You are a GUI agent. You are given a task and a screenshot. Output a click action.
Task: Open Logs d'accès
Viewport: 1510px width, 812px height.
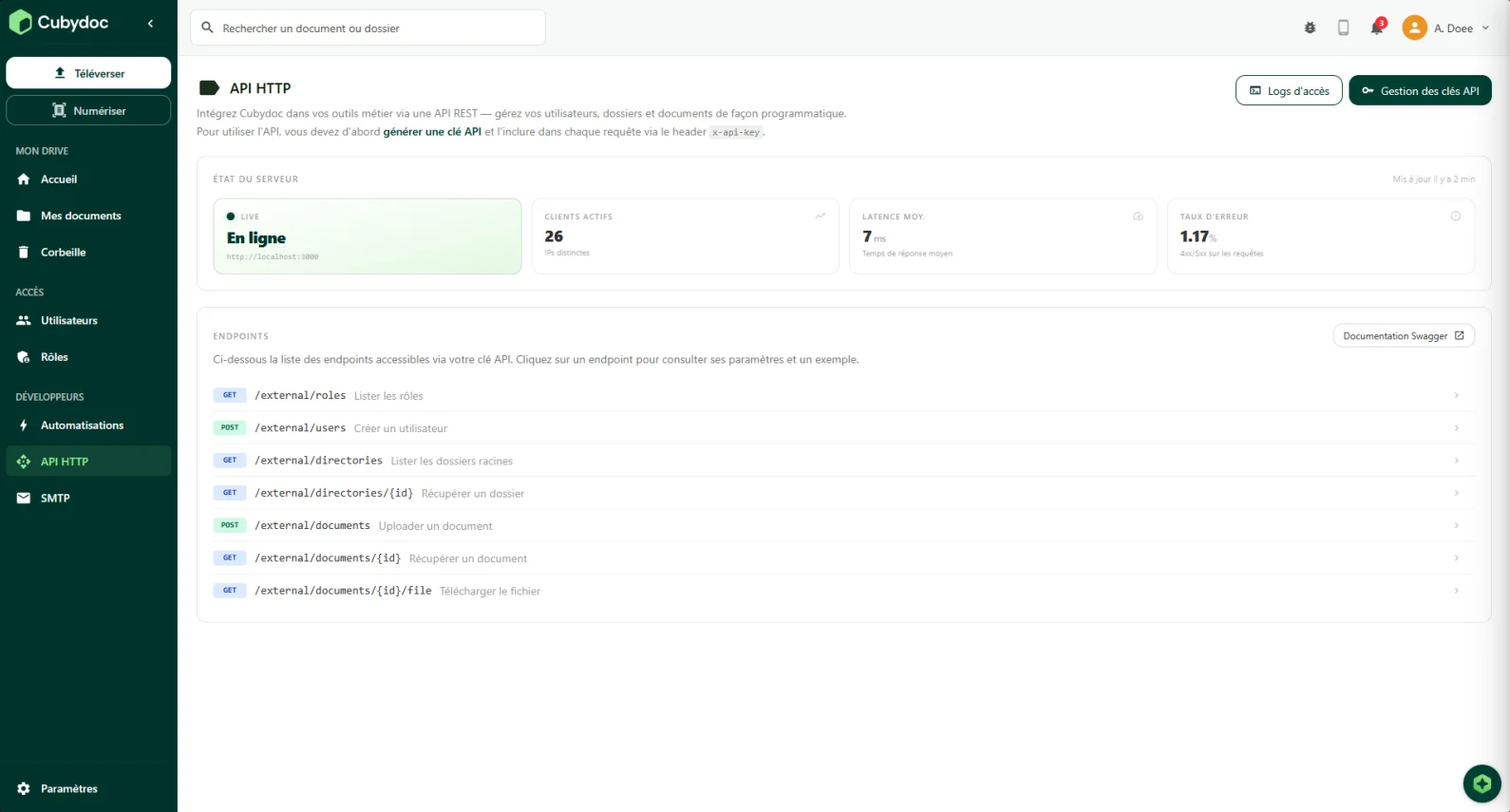(x=1289, y=90)
